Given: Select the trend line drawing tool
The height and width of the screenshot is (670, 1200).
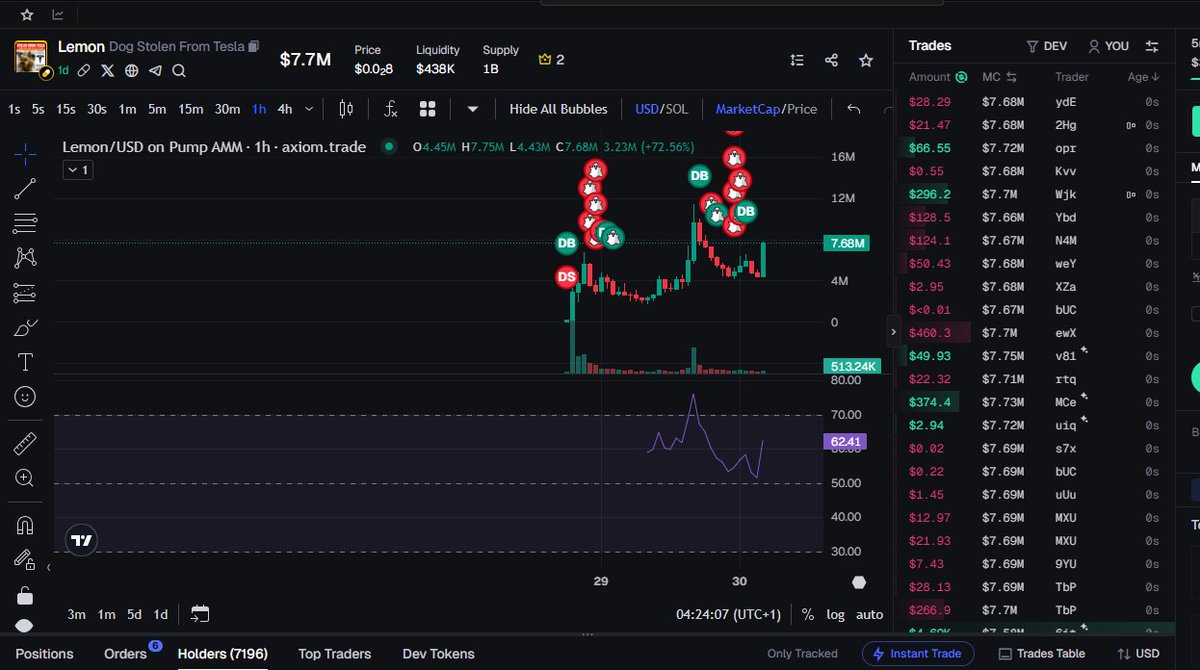Looking at the screenshot, I should click(x=26, y=187).
